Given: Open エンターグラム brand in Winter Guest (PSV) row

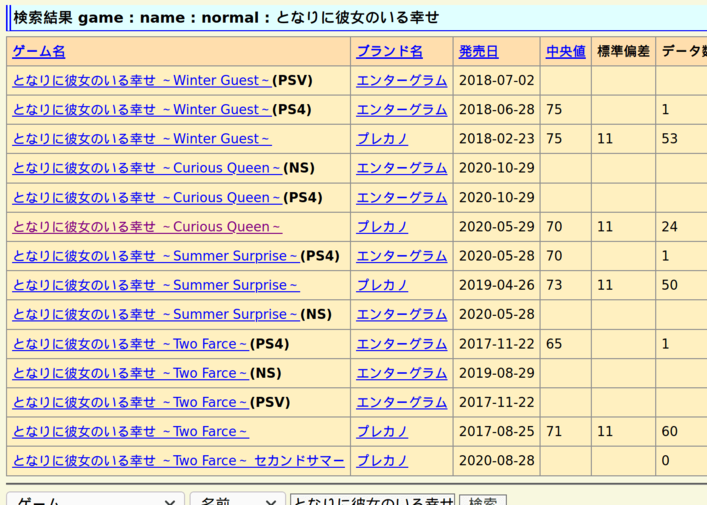Looking at the screenshot, I should coord(402,80).
